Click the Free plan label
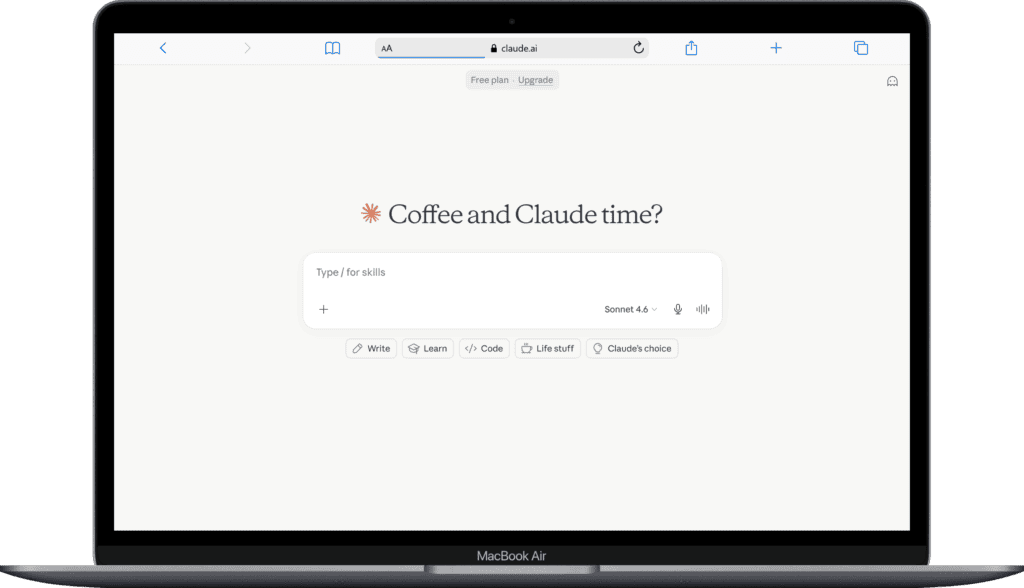This screenshot has width=1024, height=588. coord(489,80)
